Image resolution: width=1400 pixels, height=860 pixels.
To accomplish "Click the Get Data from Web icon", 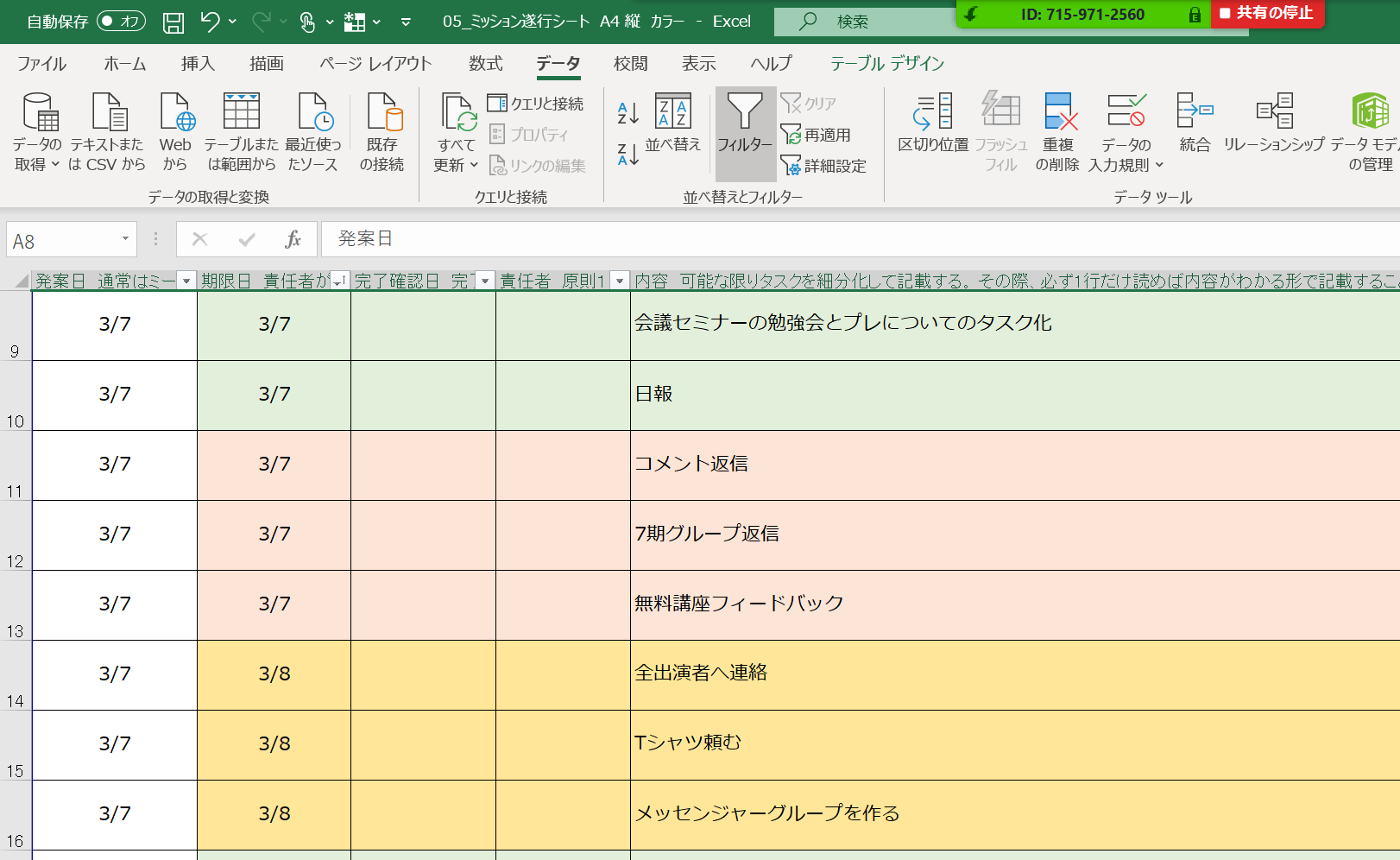I will point(175,131).
